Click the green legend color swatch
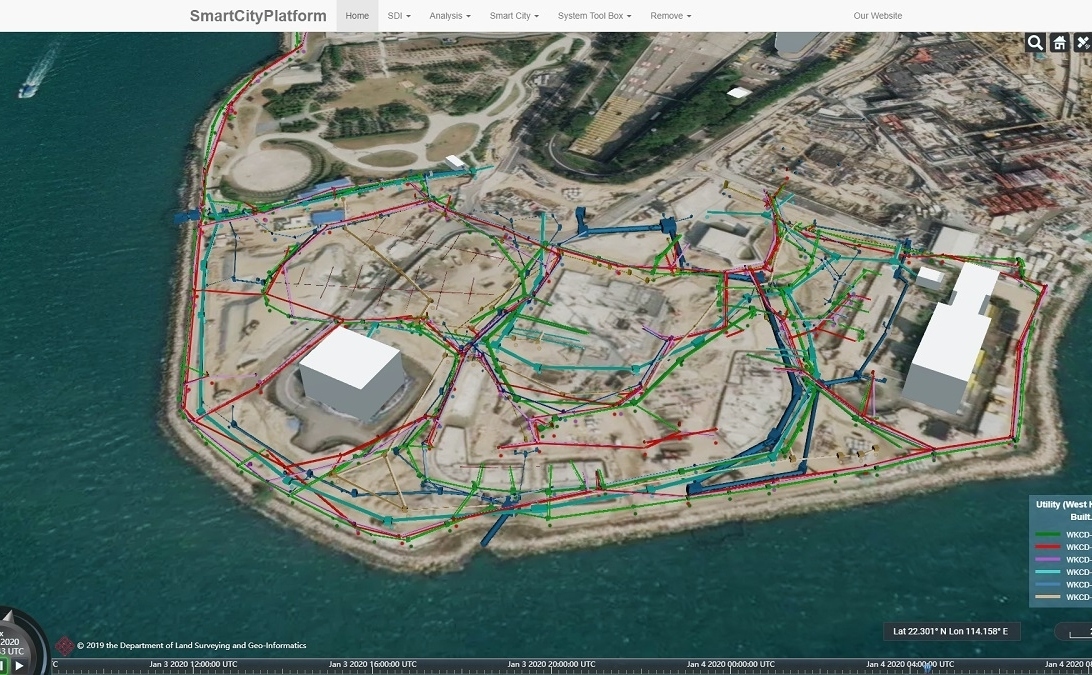Screen dimensions: 1092x675 1046,535
